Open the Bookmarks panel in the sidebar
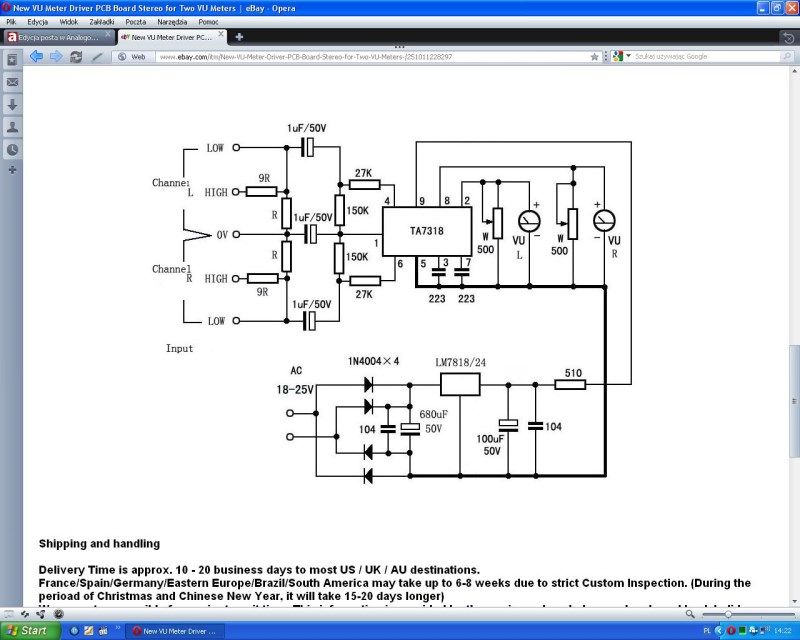Image resolution: width=800 pixels, height=640 pixels. point(12,60)
